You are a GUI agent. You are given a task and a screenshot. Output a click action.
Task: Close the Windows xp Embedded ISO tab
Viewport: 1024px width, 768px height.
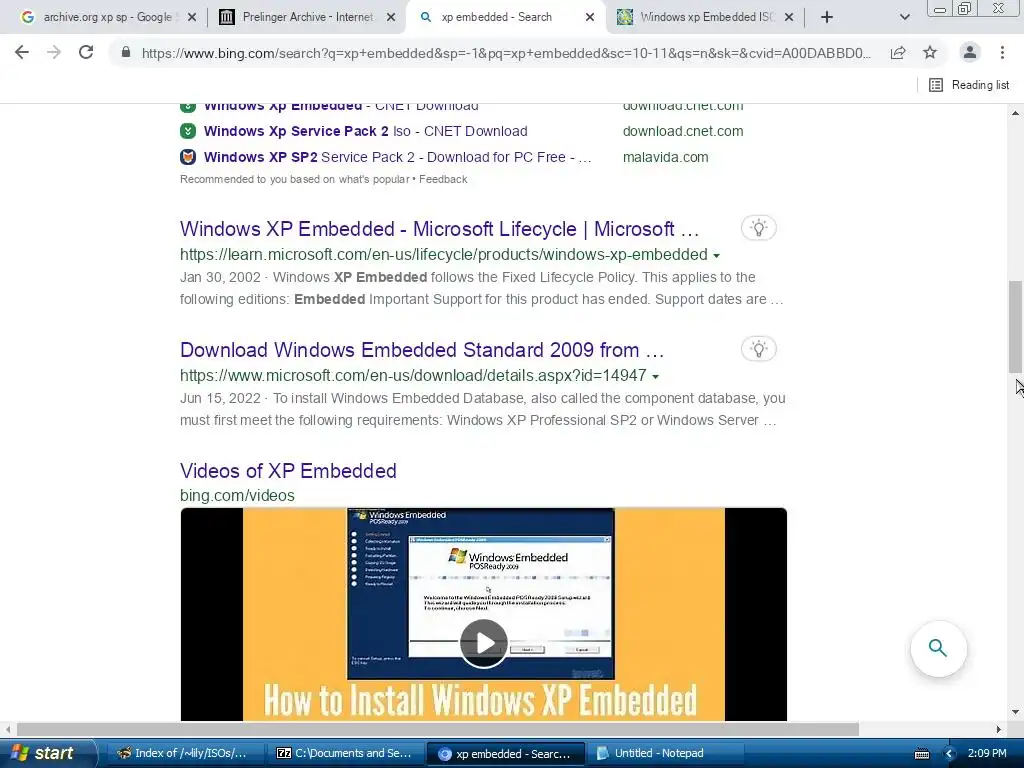coord(789,17)
